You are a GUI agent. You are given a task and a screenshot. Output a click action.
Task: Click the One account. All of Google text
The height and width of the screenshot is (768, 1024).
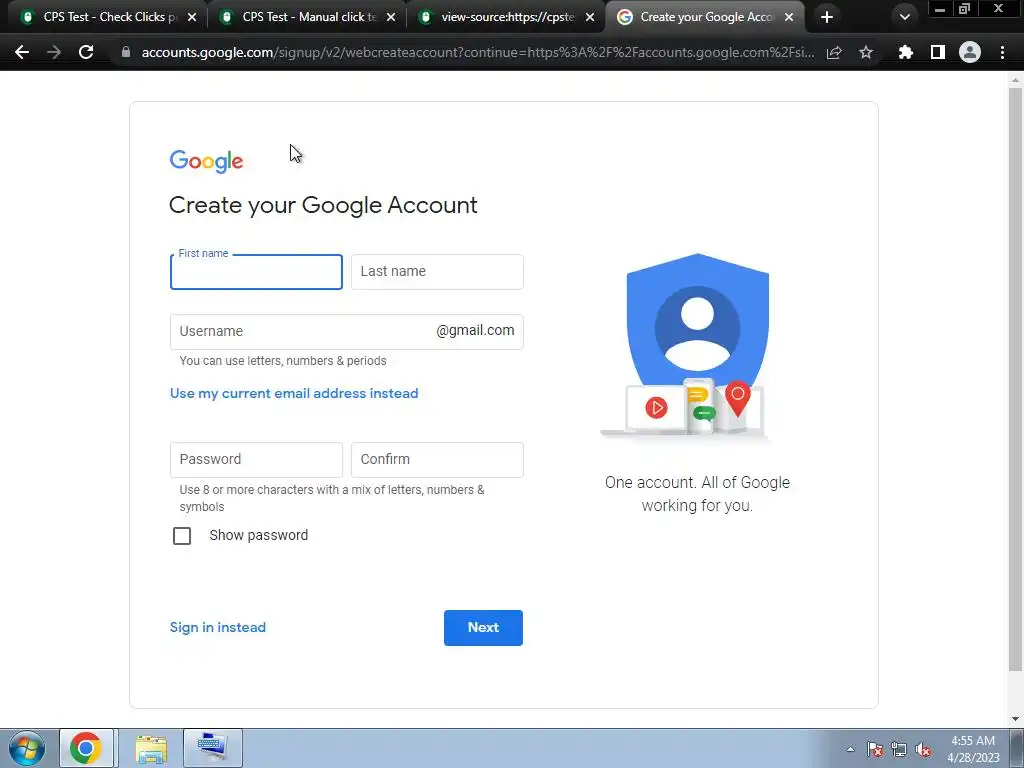point(697,494)
